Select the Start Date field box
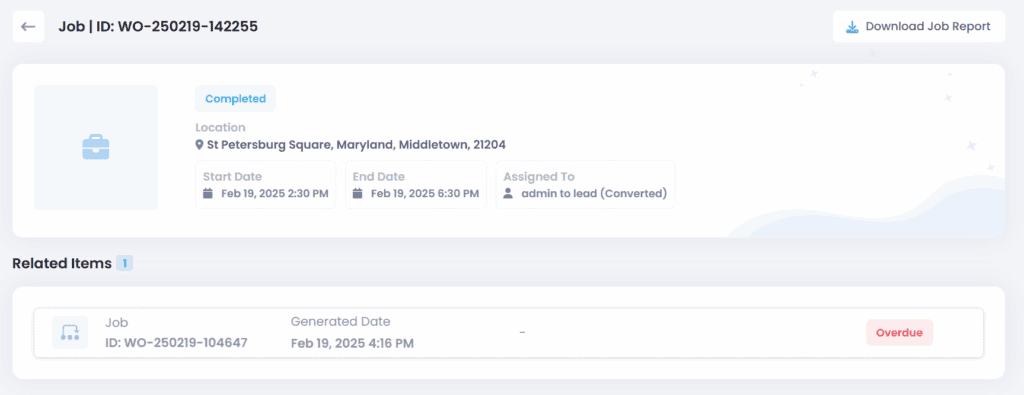 pyautogui.click(x=266, y=185)
